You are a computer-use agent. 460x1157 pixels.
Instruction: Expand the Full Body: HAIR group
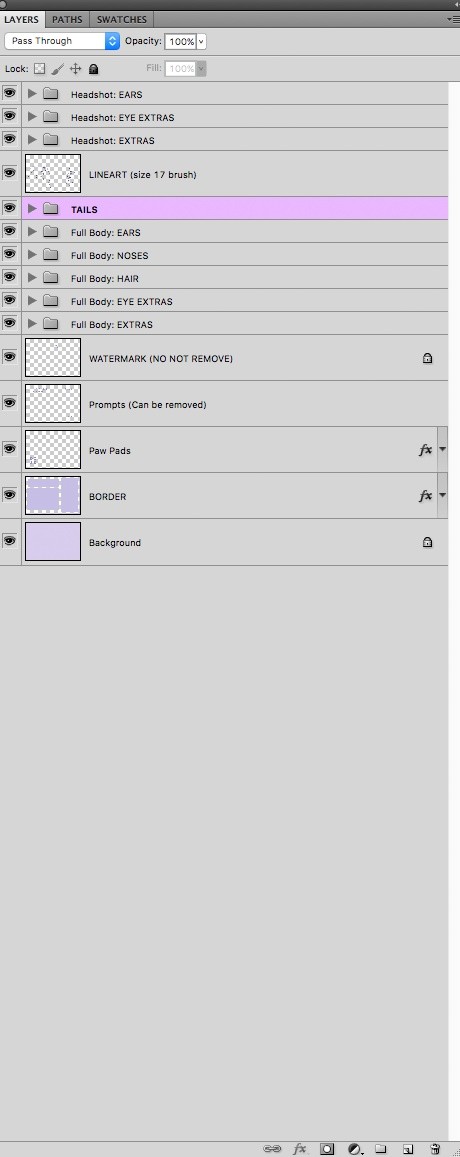(32, 278)
